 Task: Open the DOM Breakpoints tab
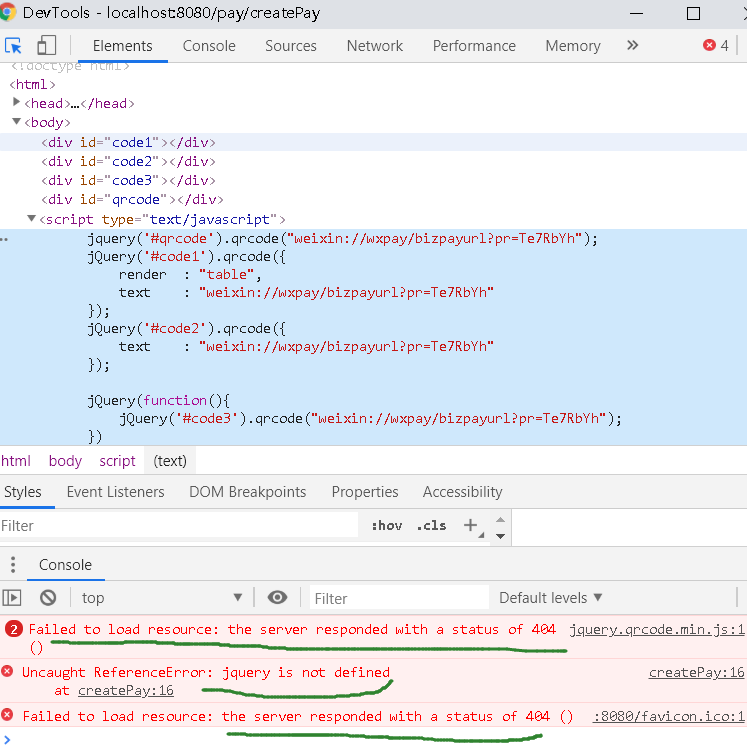tap(247, 492)
